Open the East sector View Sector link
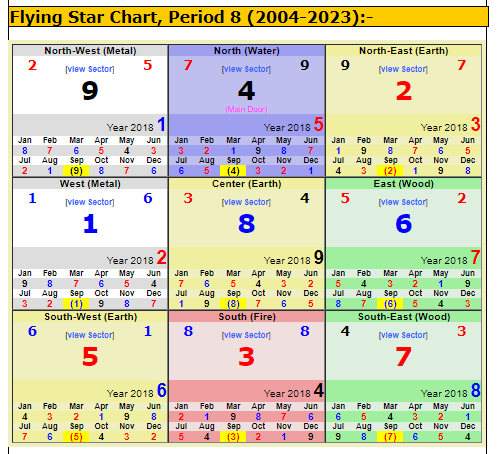 403,202
